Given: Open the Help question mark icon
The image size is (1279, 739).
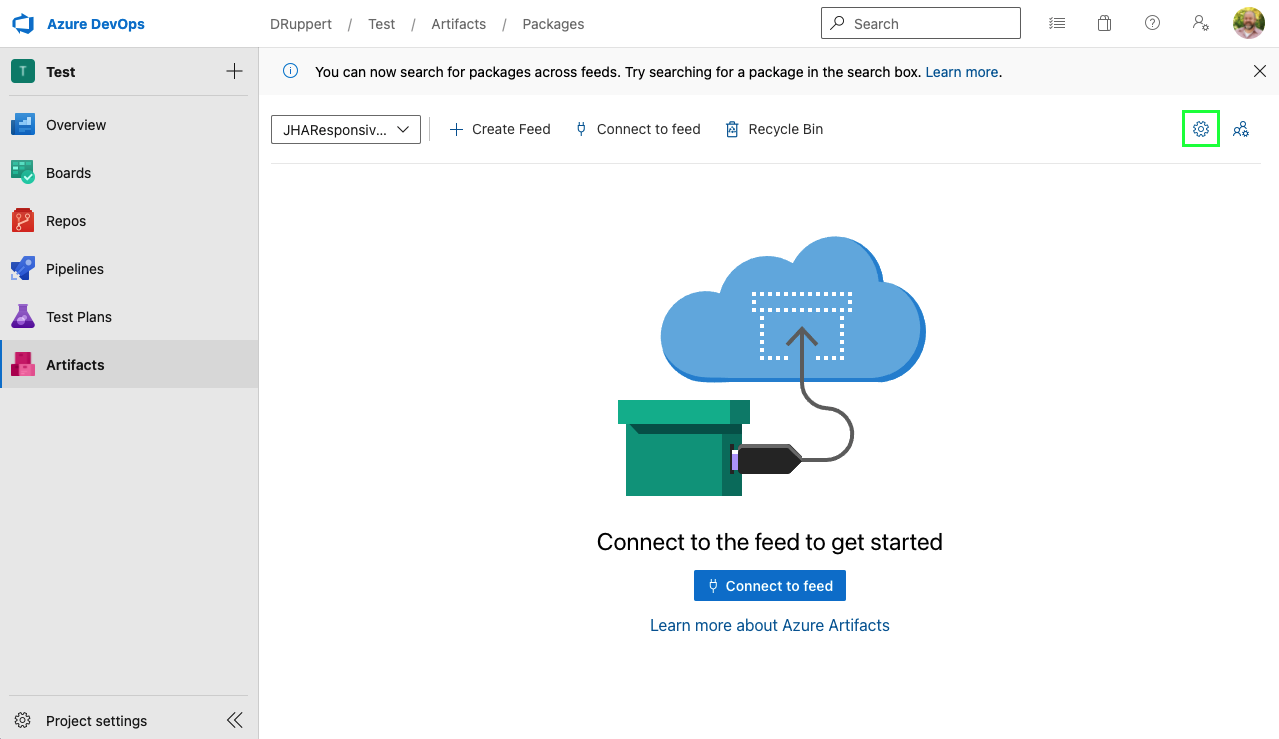Looking at the screenshot, I should coord(1152,23).
